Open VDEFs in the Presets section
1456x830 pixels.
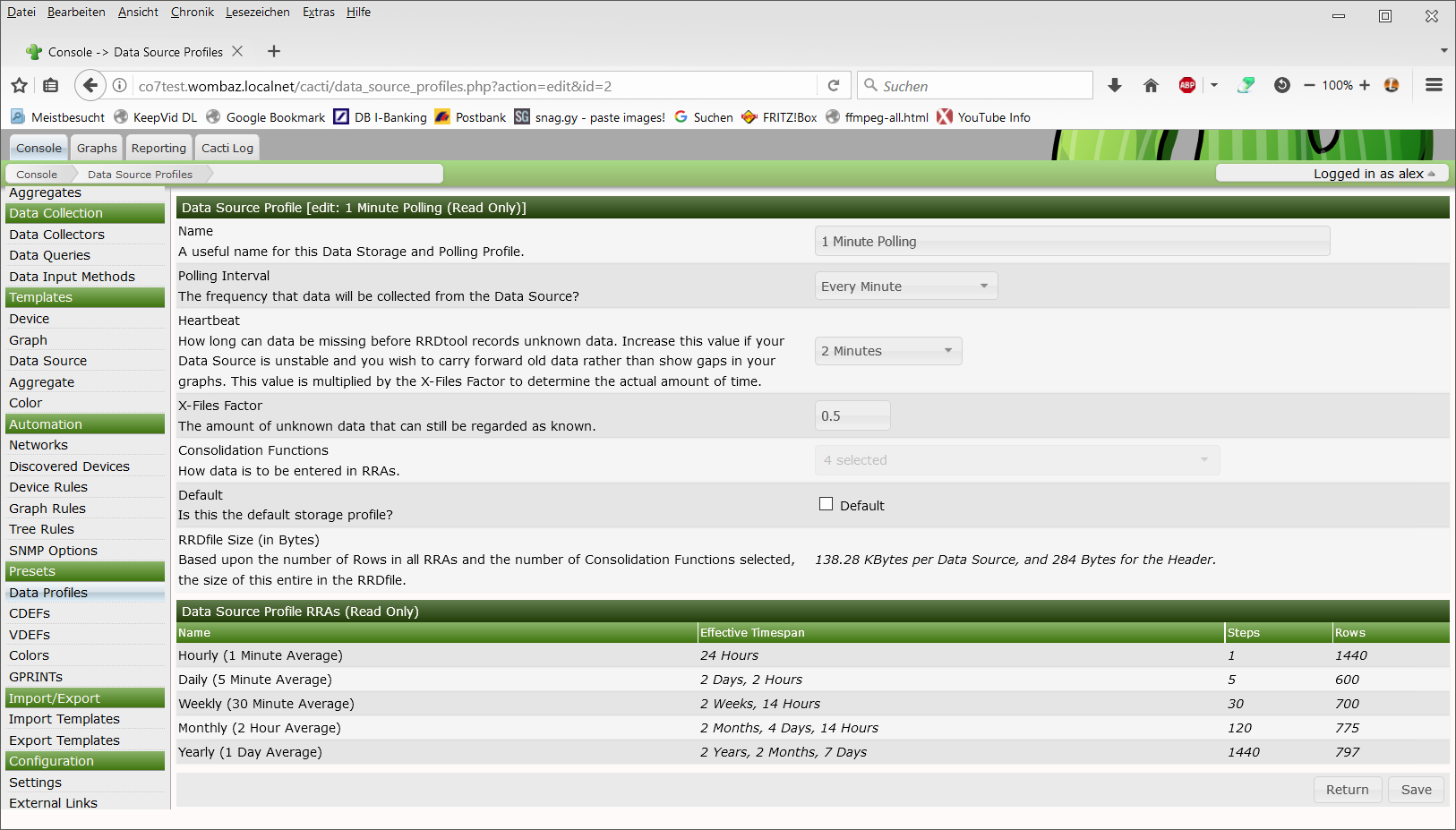click(x=30, y=635)
